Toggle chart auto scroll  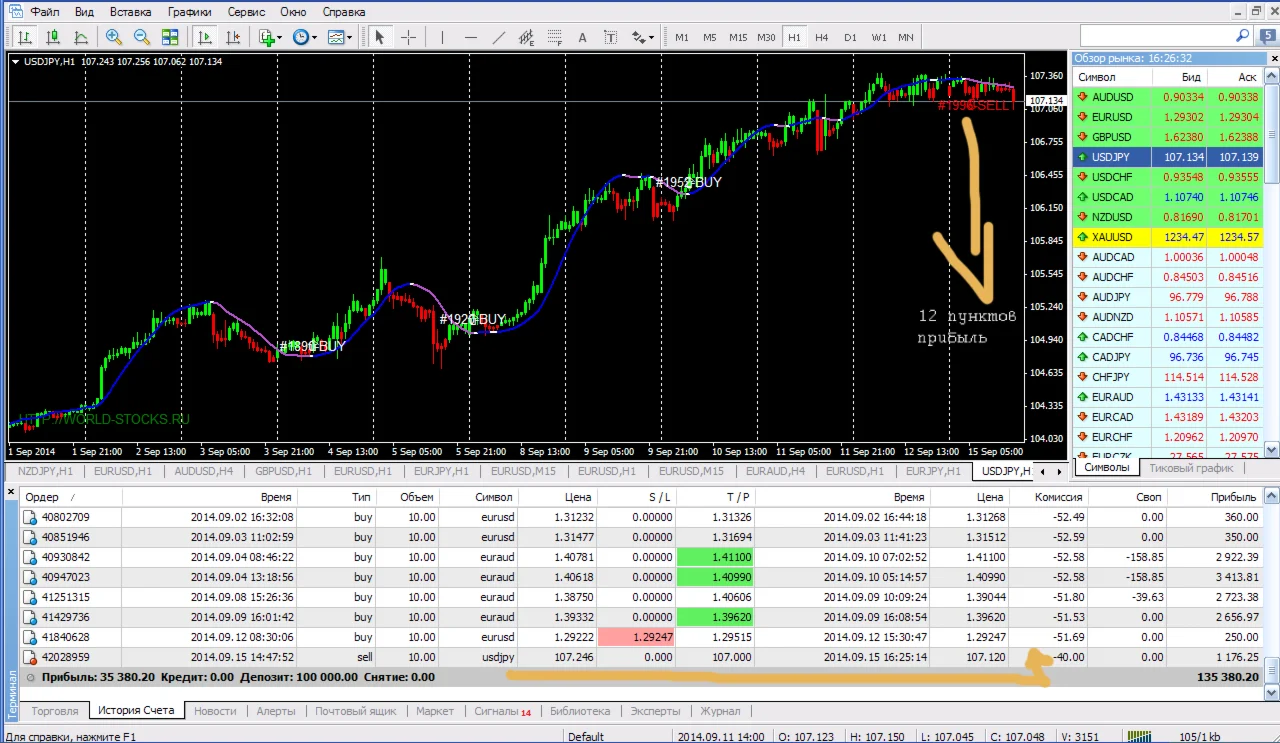(x=205, y=37)
